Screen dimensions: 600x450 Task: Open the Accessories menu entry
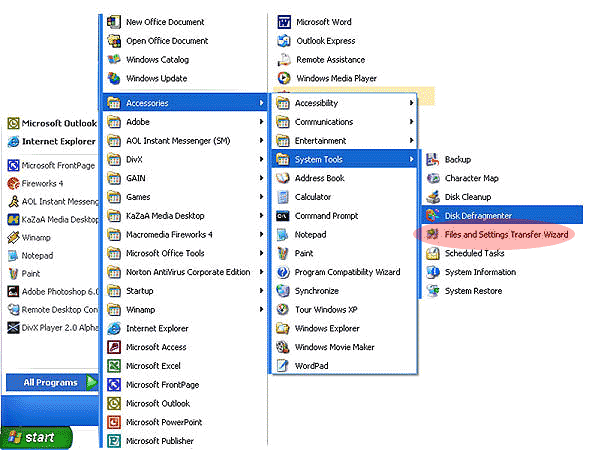point(185,103)
